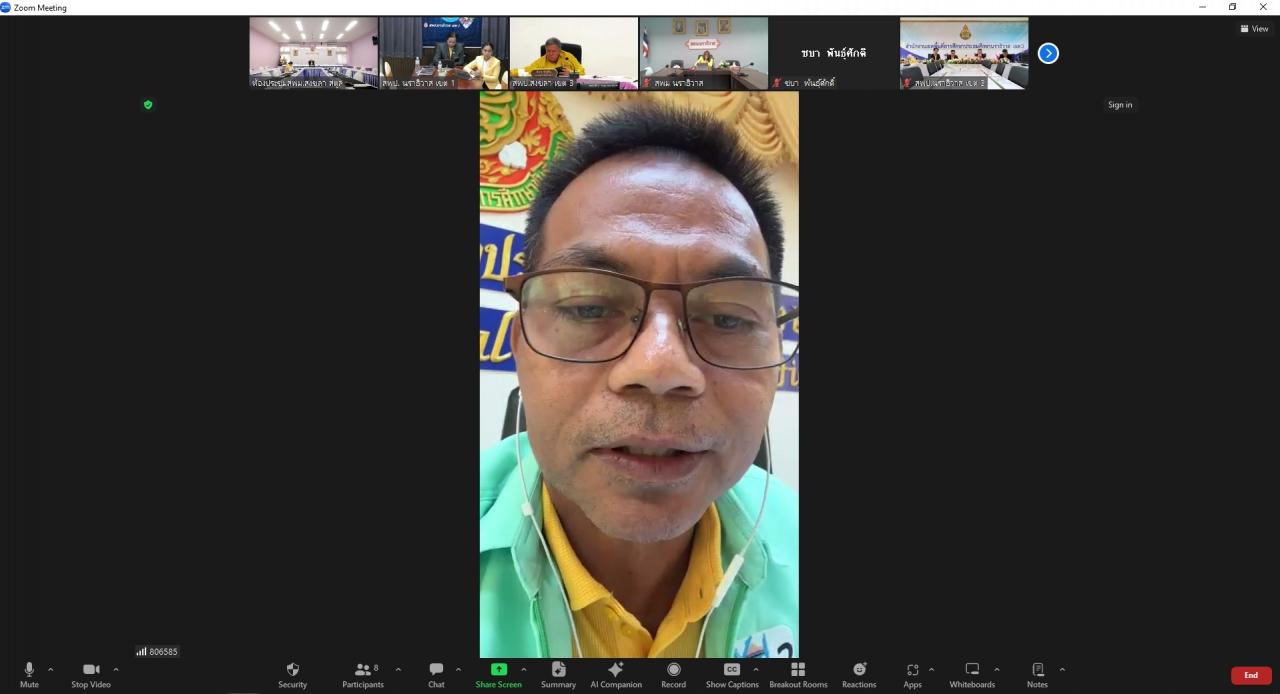Screen dimensions: 1280x694
Task: Expand the arrow beside Chat
Action: (458, 670)
